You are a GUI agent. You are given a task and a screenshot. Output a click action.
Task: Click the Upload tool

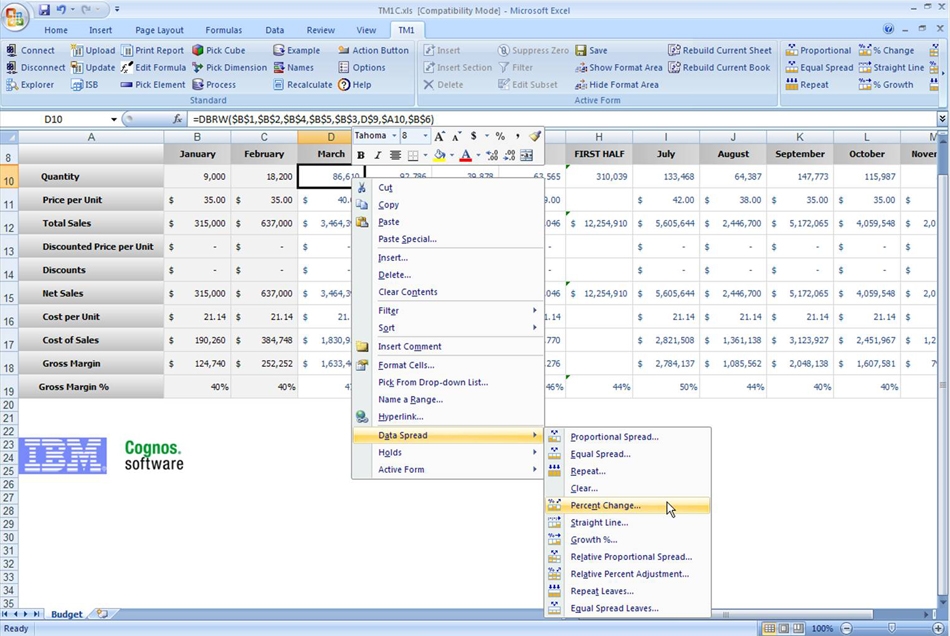coord(93,50)
